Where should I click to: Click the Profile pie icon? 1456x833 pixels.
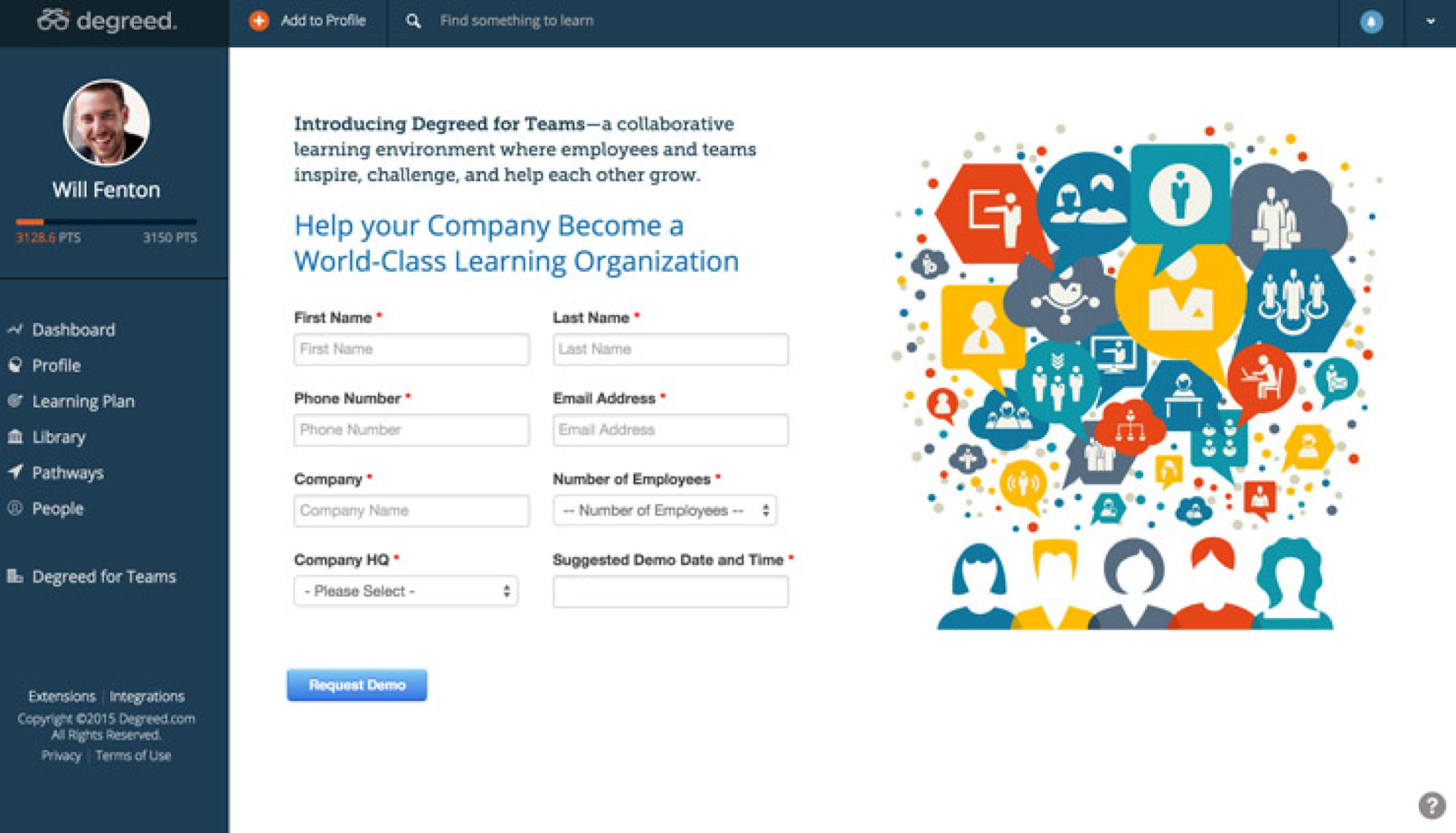(15, 365)
